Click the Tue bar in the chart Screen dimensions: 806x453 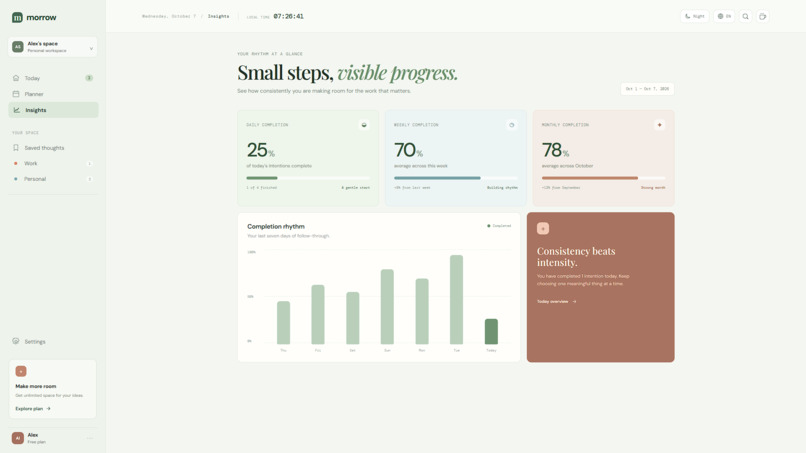[456, 299]
